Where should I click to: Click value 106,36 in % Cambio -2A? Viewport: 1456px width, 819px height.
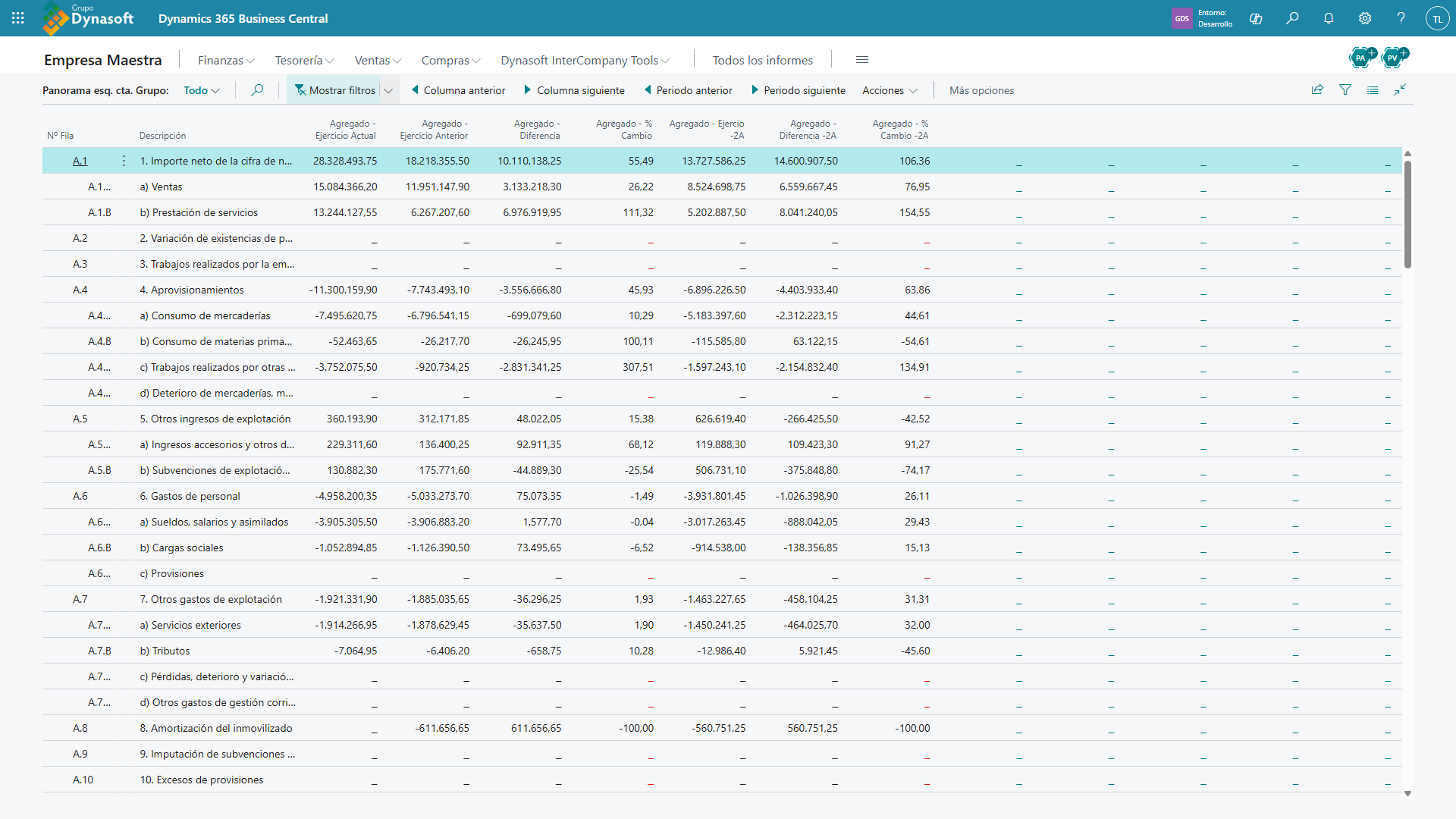915,161
